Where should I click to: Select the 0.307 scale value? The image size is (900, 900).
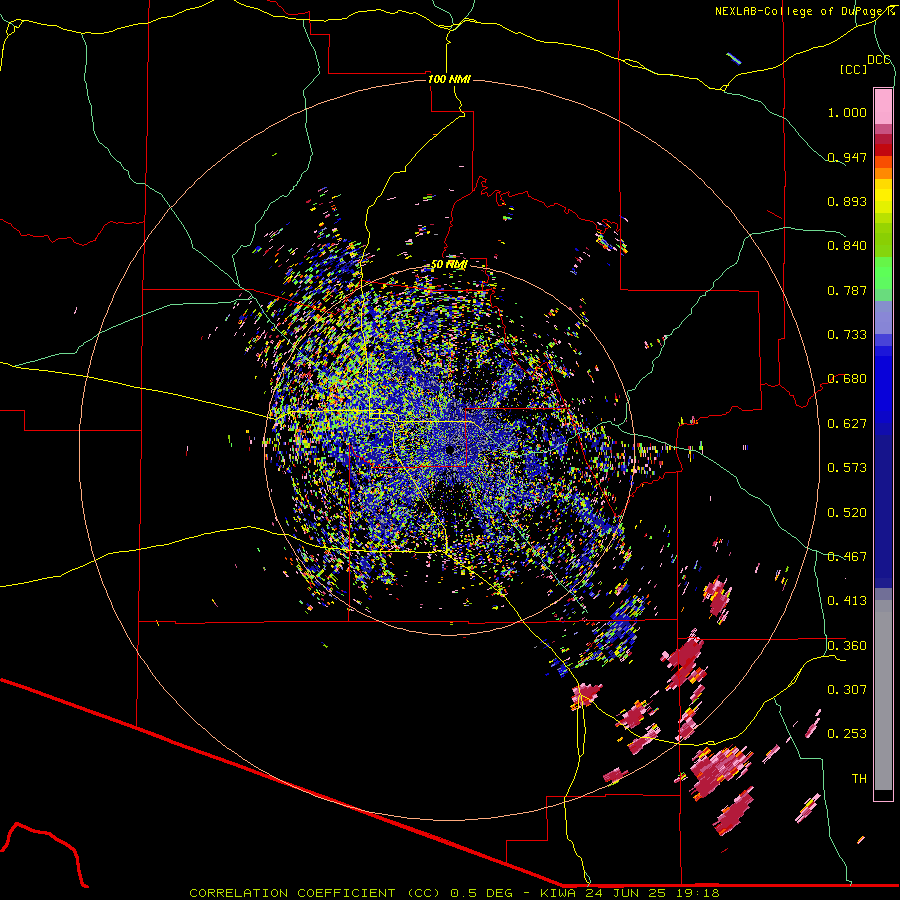[847, 689]
